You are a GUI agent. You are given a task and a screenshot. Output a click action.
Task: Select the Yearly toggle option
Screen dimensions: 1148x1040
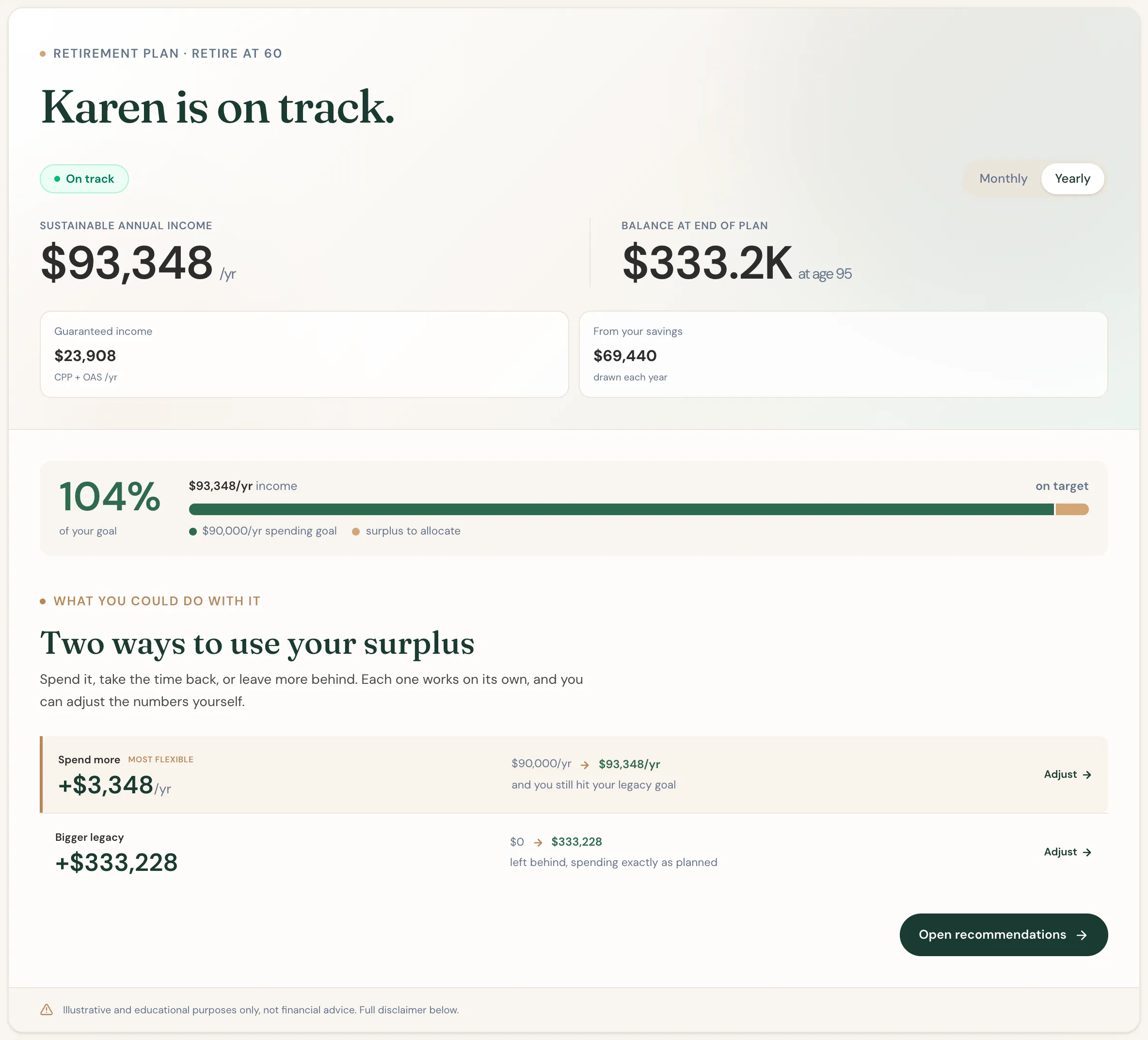pos(1072,179)
